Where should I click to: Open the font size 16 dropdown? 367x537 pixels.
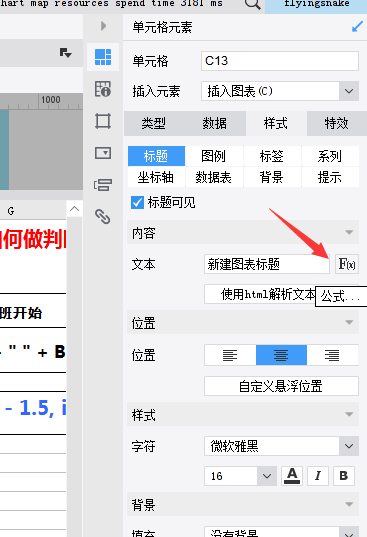coord(267,476)
